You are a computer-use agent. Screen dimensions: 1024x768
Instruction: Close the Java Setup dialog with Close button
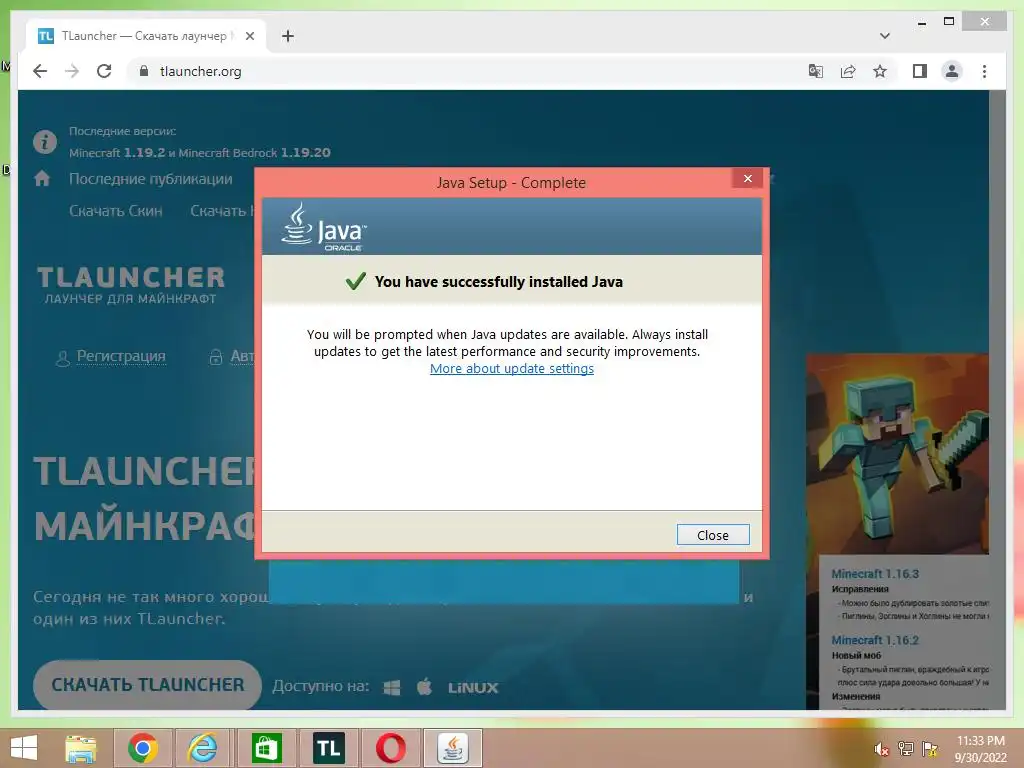[x=712, y=535]
